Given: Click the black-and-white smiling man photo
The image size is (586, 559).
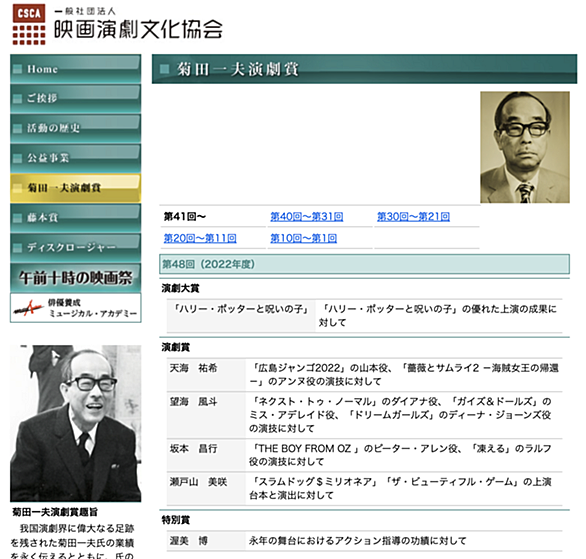Looking at the screenshot, I should (x=75, y=423).
